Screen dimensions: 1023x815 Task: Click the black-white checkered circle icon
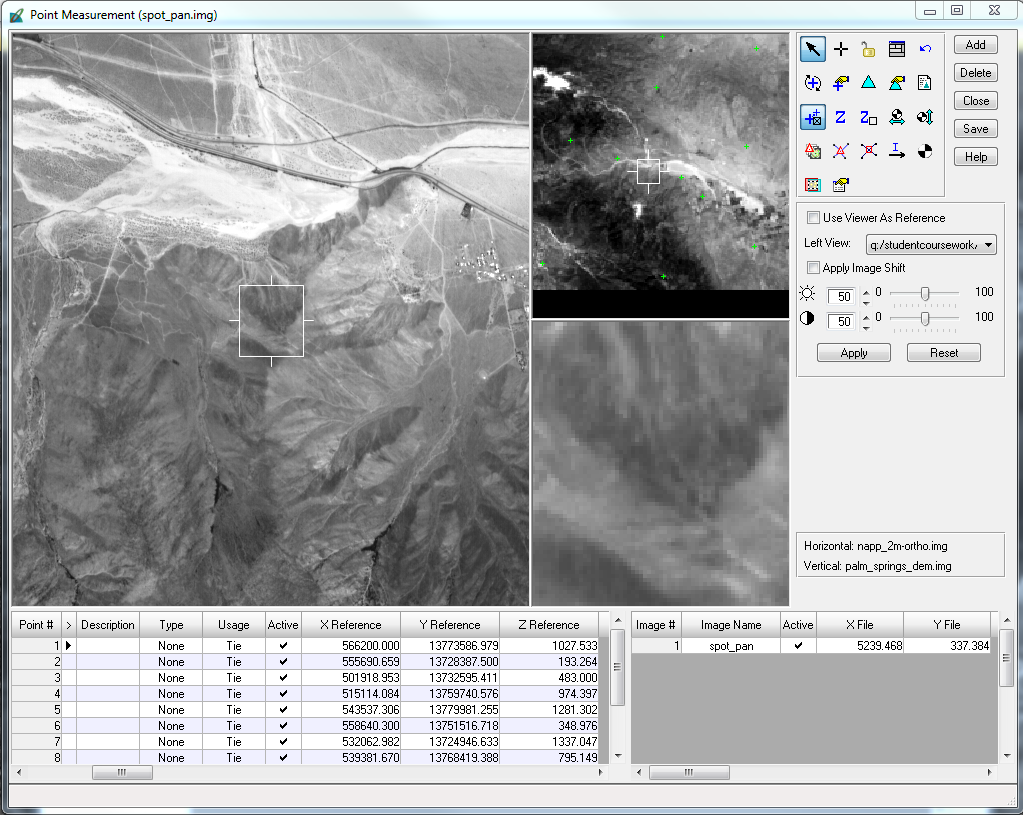(x=925, y=151)
